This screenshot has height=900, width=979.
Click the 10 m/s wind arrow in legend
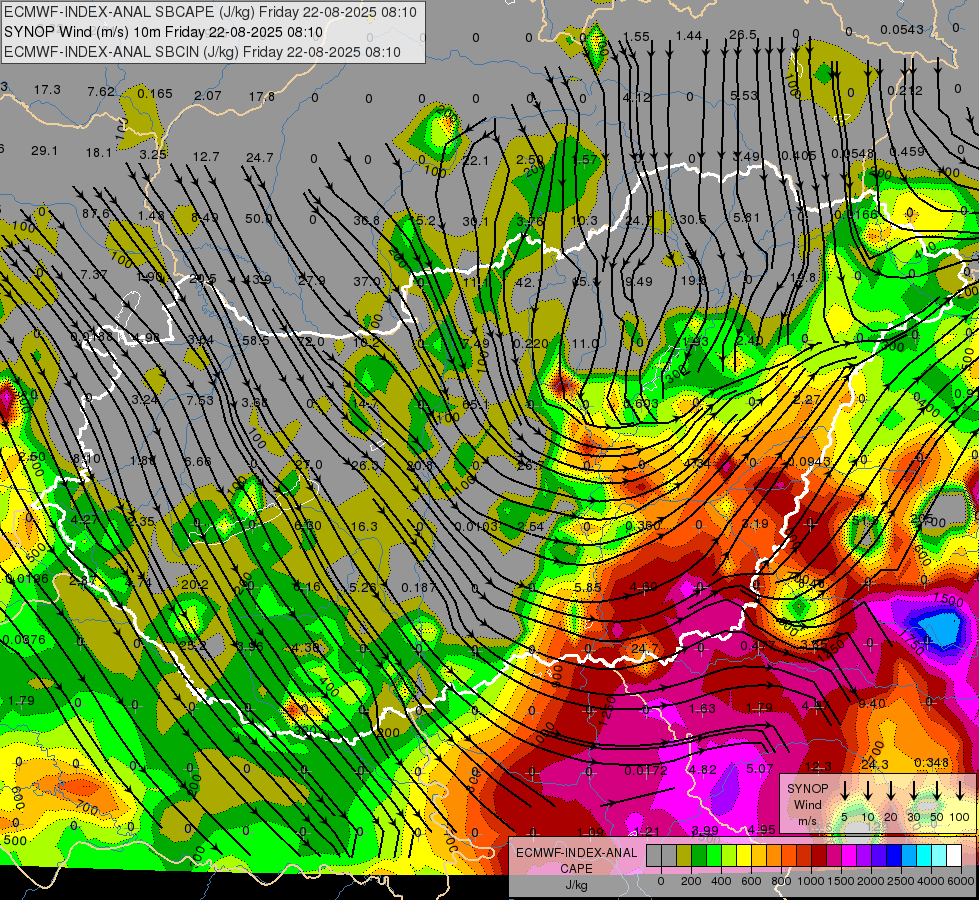click(867, 790)
